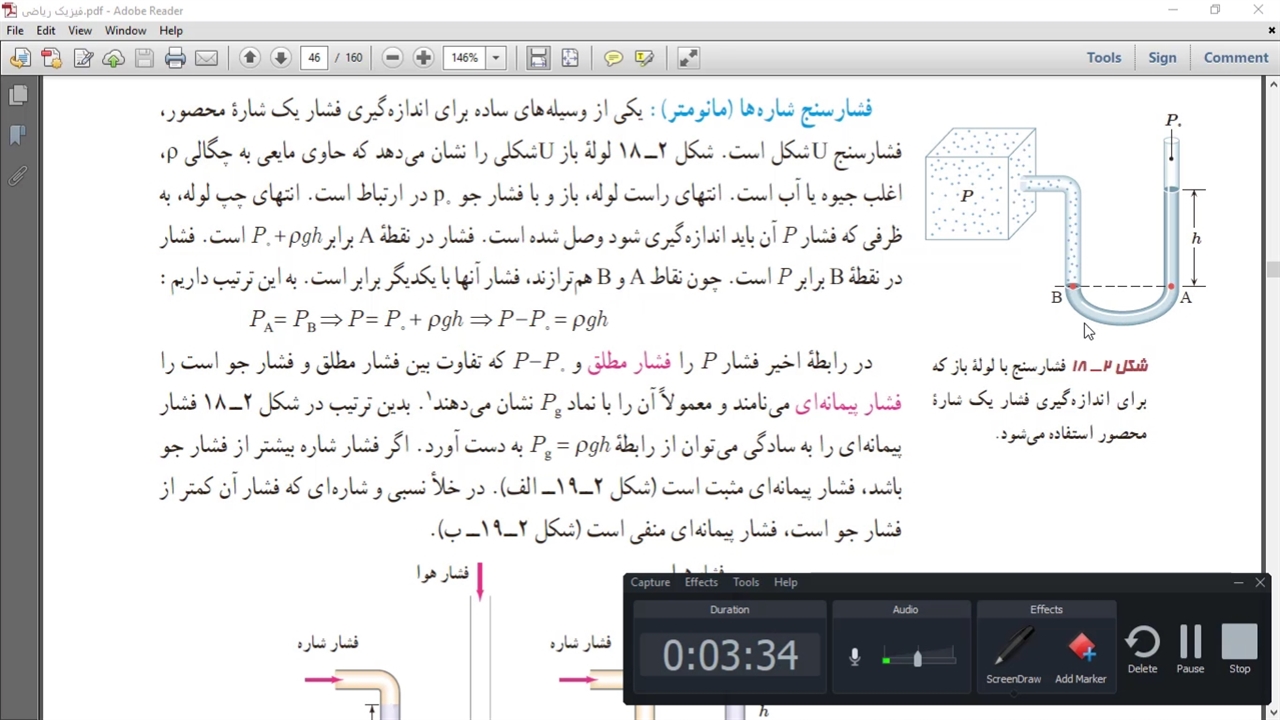Viewport: 1280px width, 720px height.
Task: Go to next page with down arrow
Action: coord(281,58)
